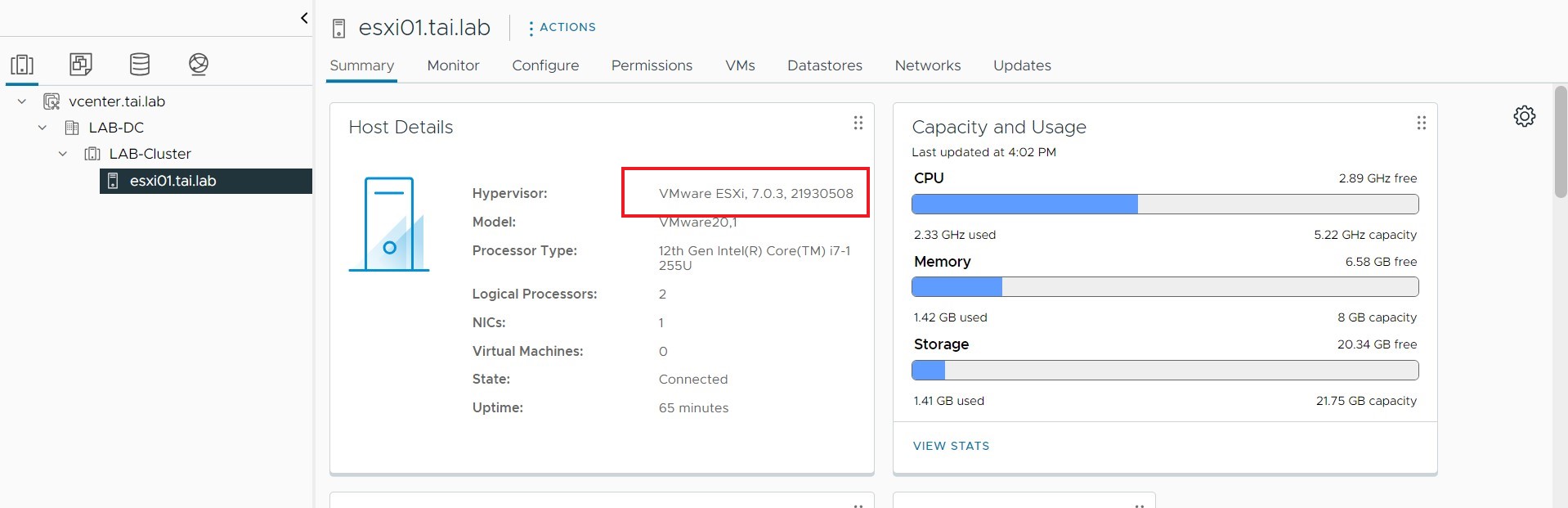Viewport: 1568px width, 508px height.
Task: Open the ACTIONS dropdown menu
Action: tap(562, 27)
